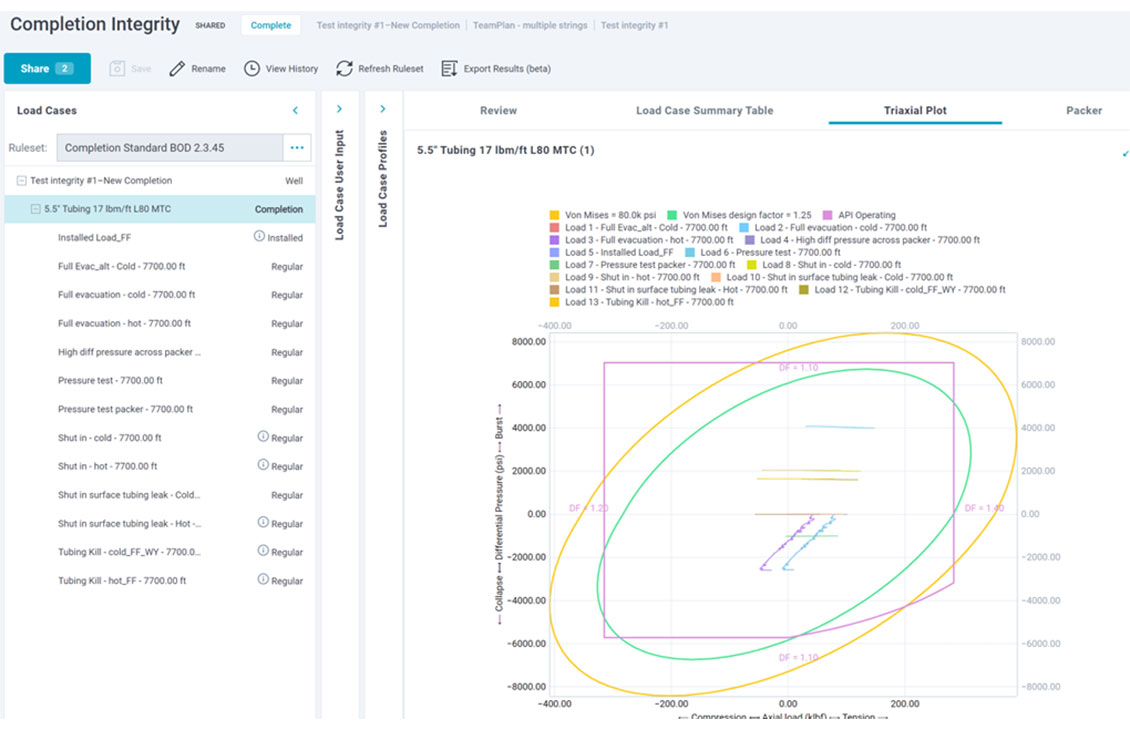The image size is (1130, 730).
Task: Click info icon for Shut in - cold
Action: tap(263, 437)
